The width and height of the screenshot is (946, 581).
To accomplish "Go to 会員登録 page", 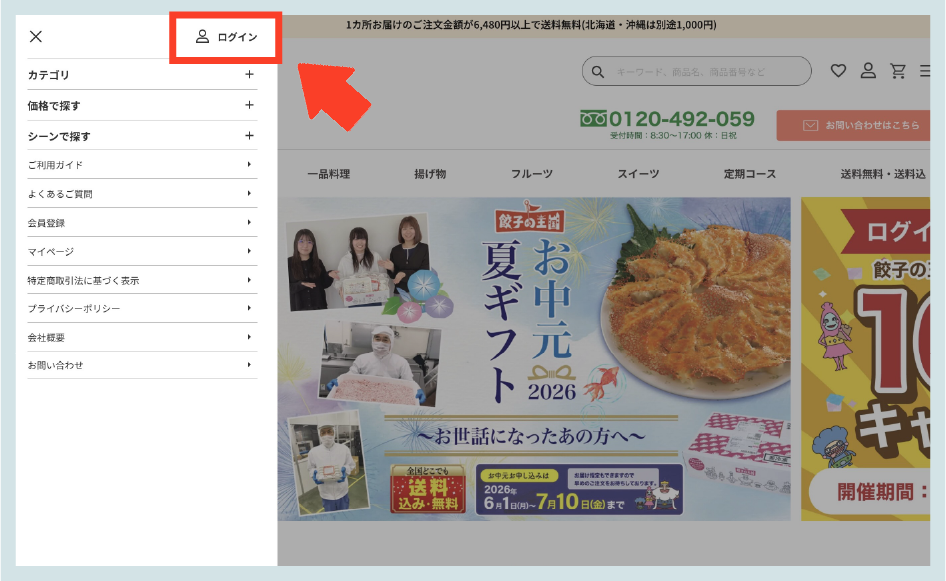I will click(142, 222).
